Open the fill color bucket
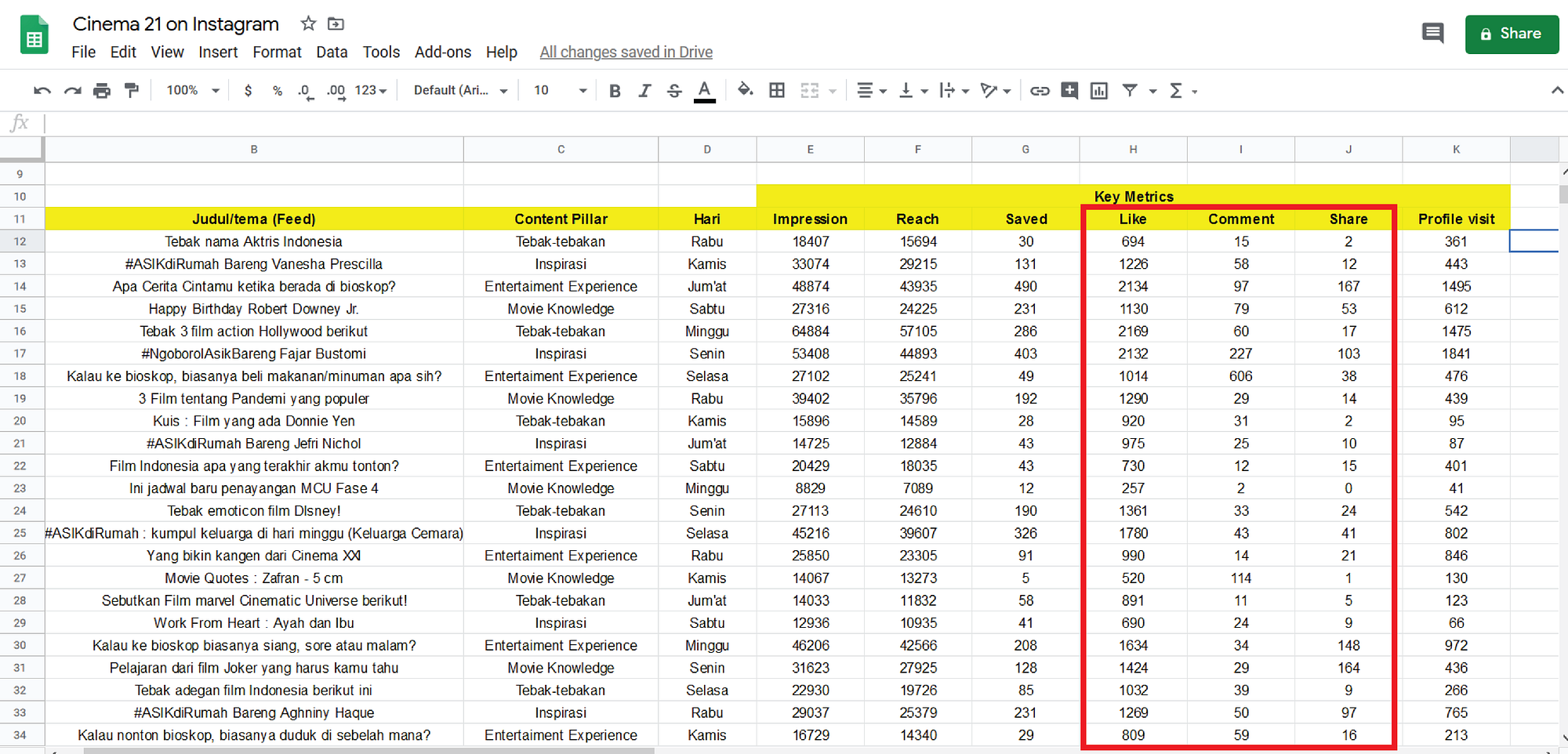The image size is (1568, 754). tap(746, 90)
